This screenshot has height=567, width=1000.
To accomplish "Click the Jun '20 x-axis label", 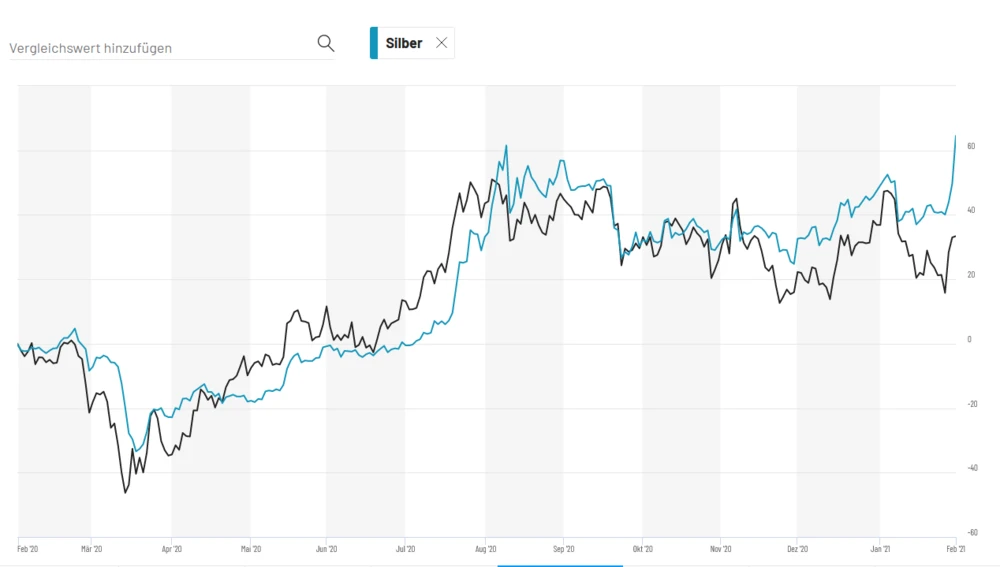I will pyautogui.click(x=326, y=548).
